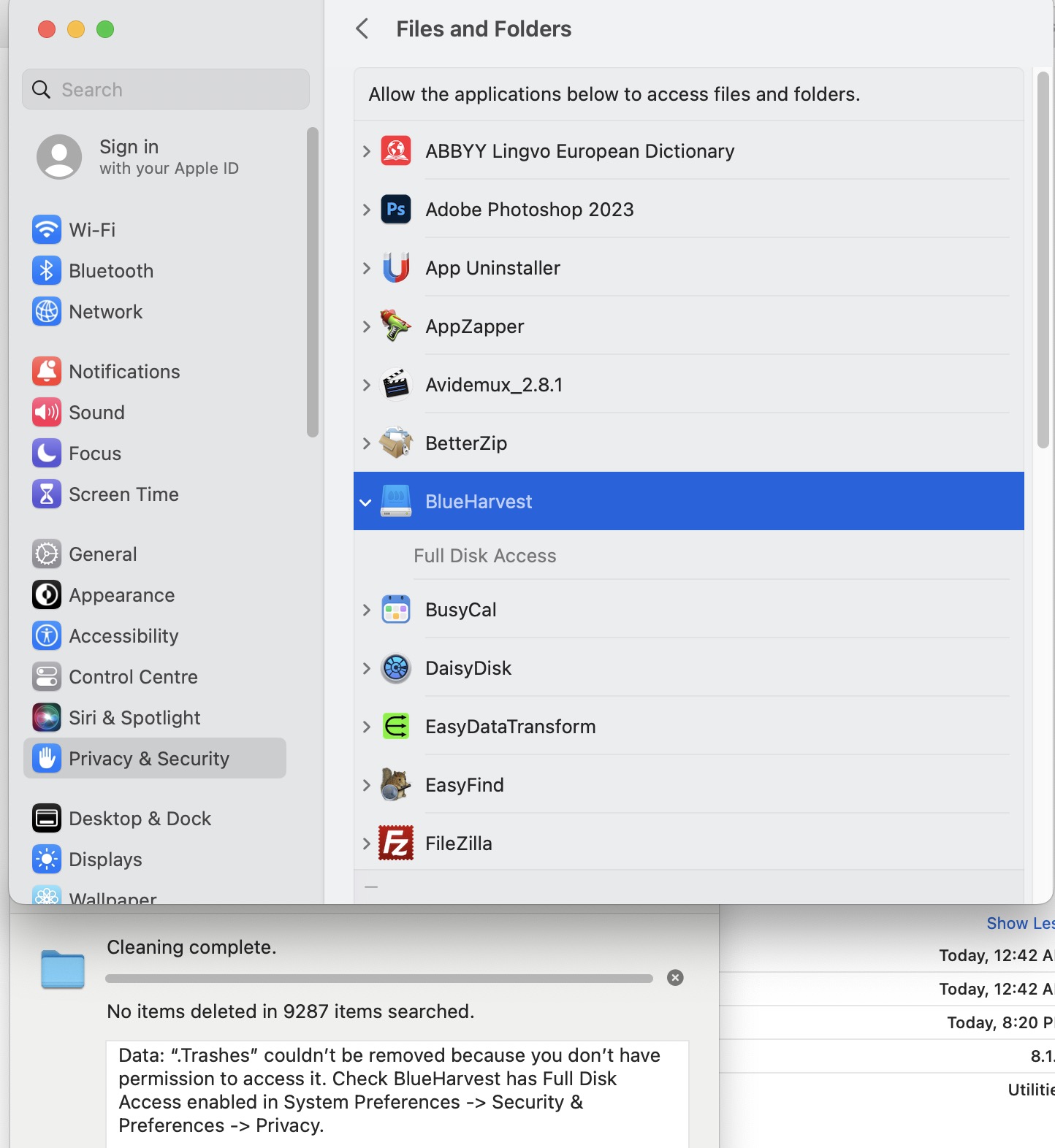Viewport: 1055px width, 1148px height.
Task: Click the App Uninstaller magnet icon
Action: pos(396,268)
